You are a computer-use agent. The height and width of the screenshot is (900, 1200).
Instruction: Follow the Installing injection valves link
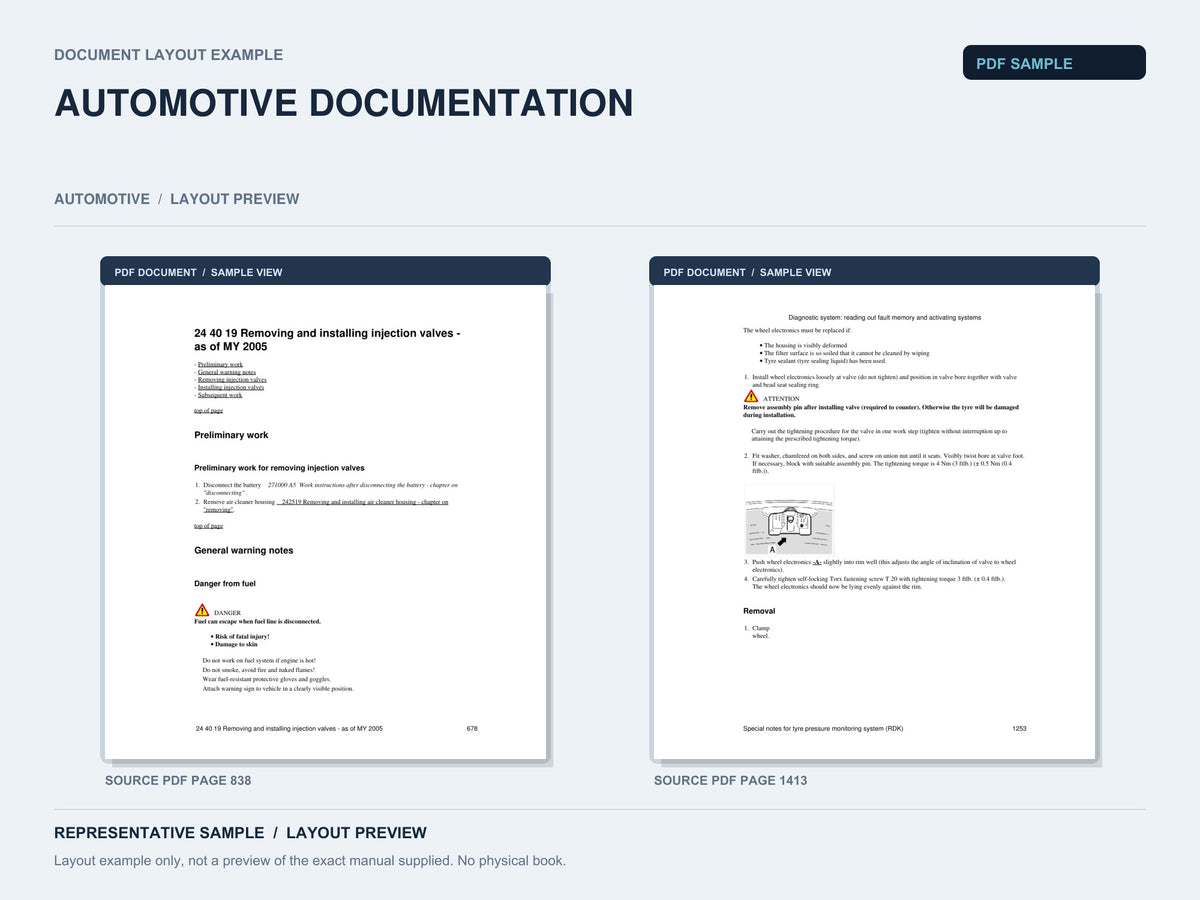pos(231,387)
